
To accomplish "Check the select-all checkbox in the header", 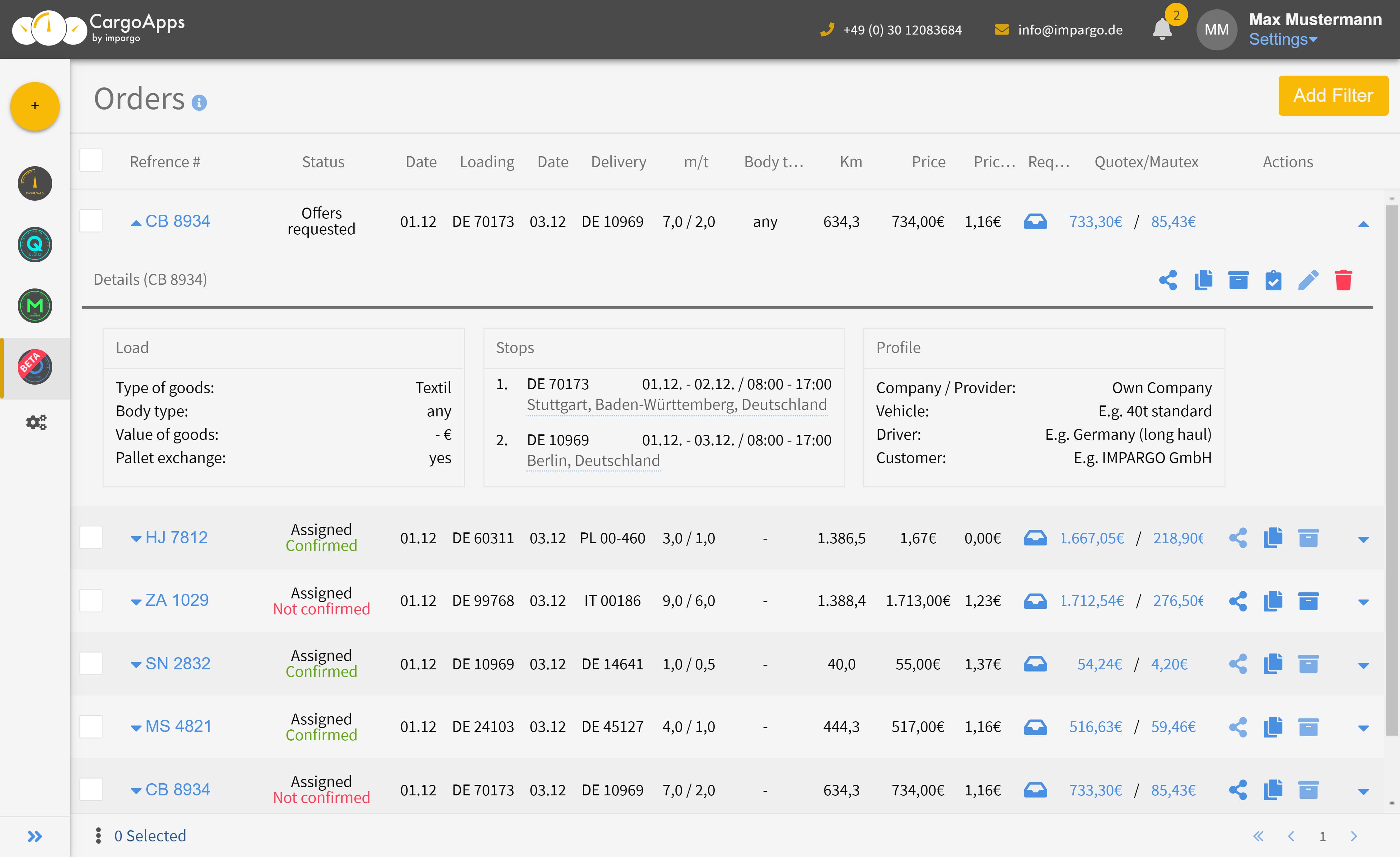I will click(x=91, y=160).
